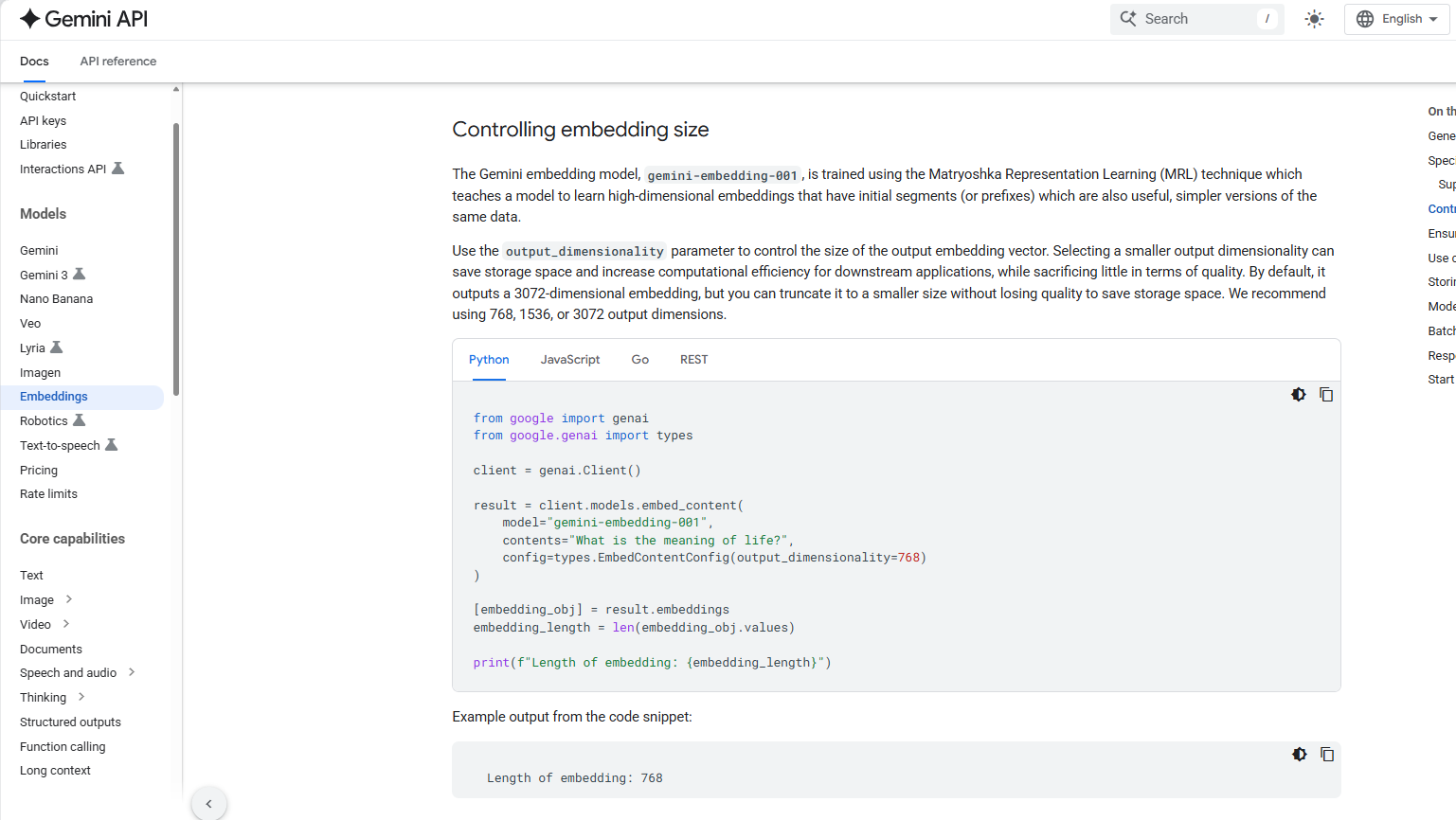Collapse the sidebar with chevron button

[x=208, y=803]
